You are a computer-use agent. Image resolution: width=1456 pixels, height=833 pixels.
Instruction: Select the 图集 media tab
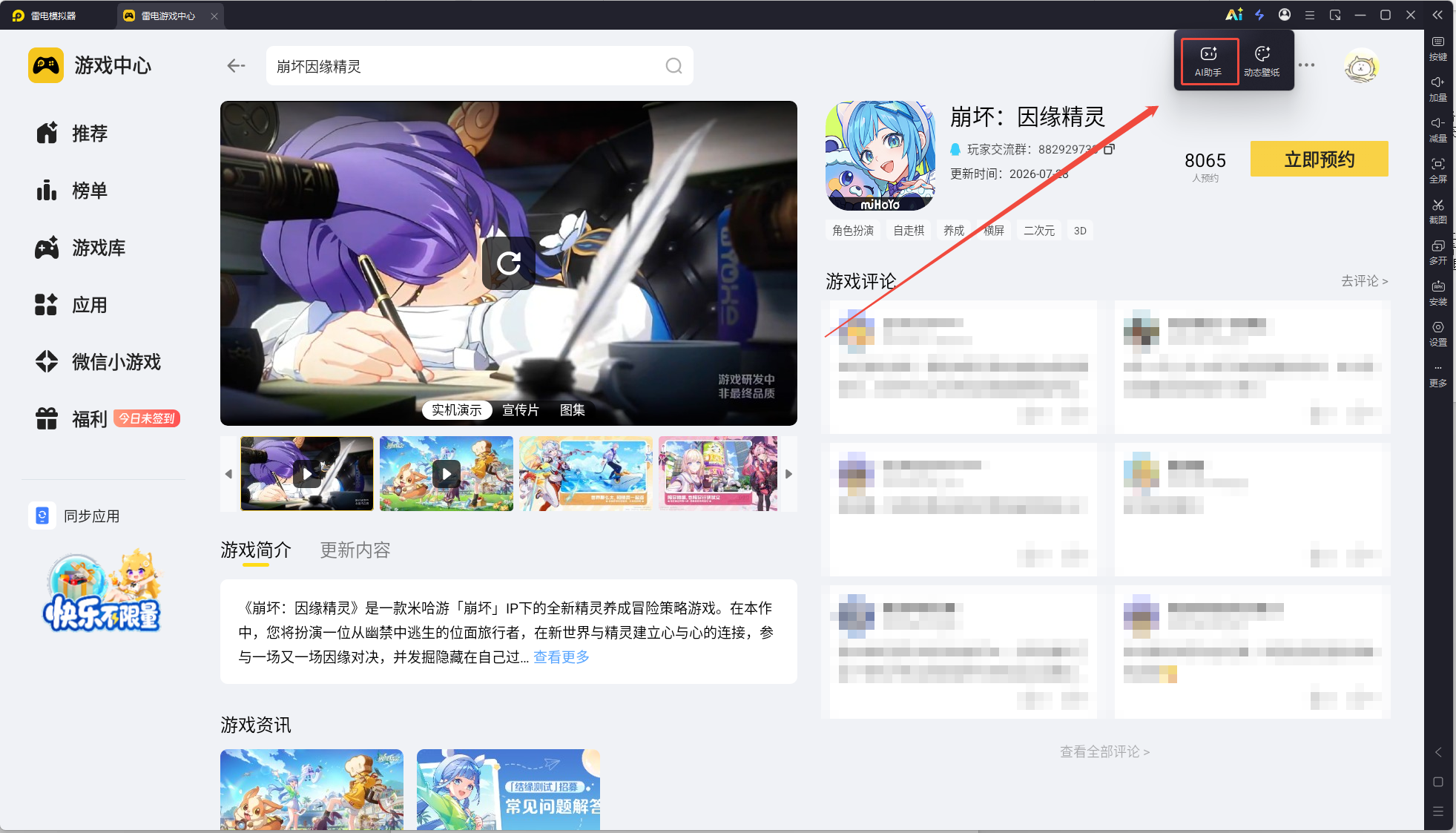pyautogui.click(x=573, y=410)
